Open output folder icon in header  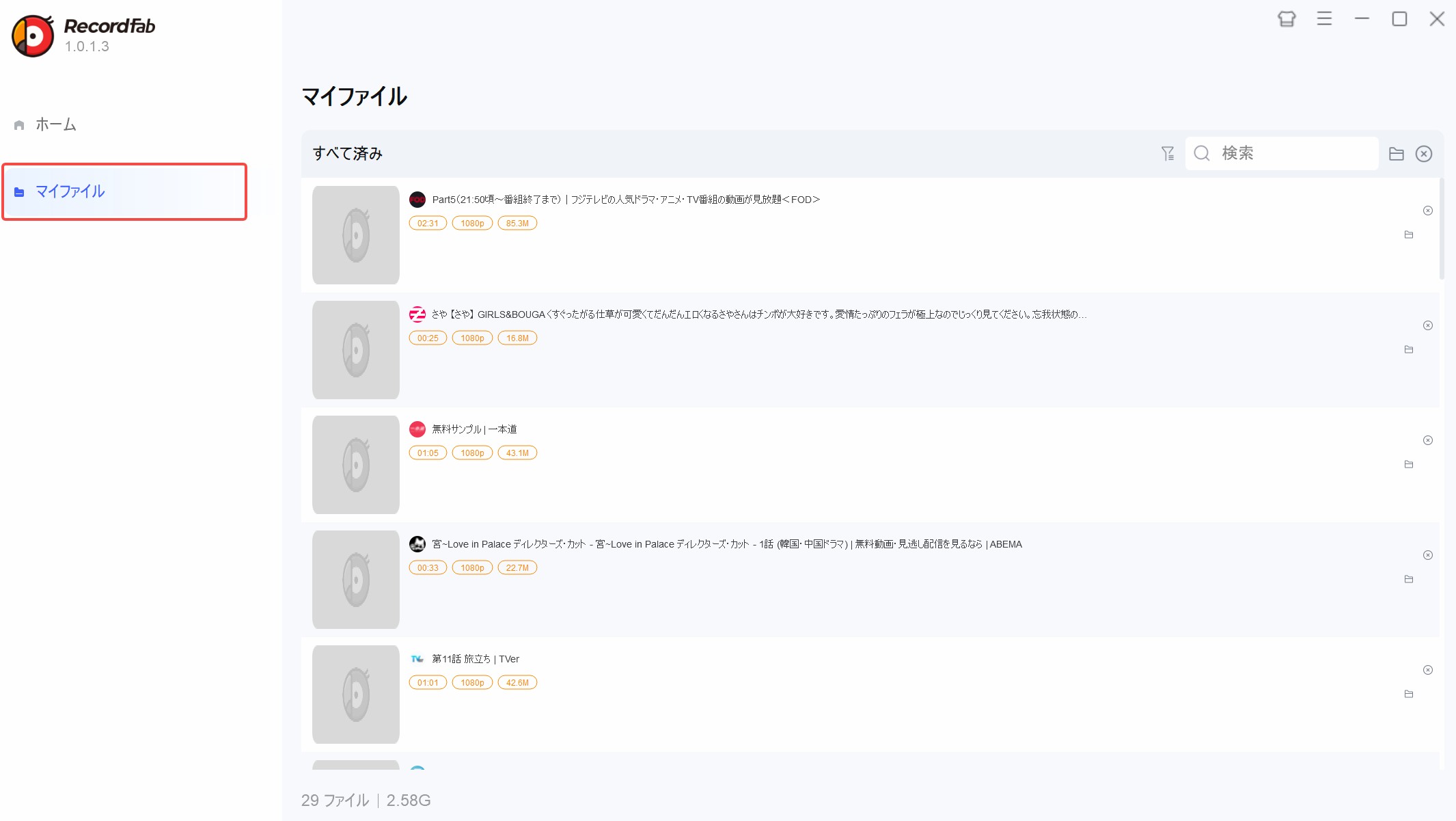pos(1397,154)
